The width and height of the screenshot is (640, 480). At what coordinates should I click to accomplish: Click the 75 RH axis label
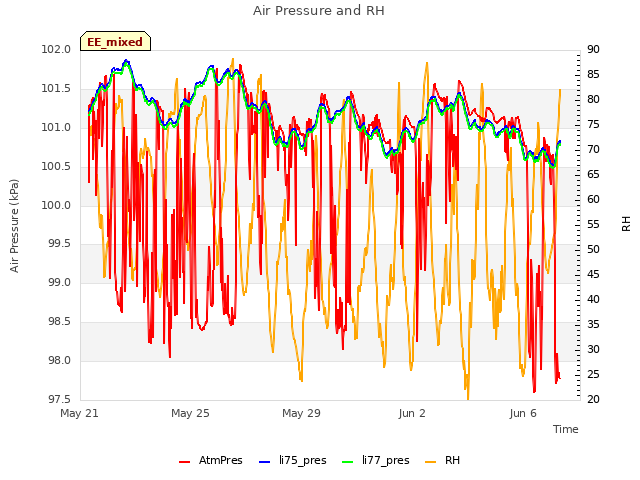(593, 124)
